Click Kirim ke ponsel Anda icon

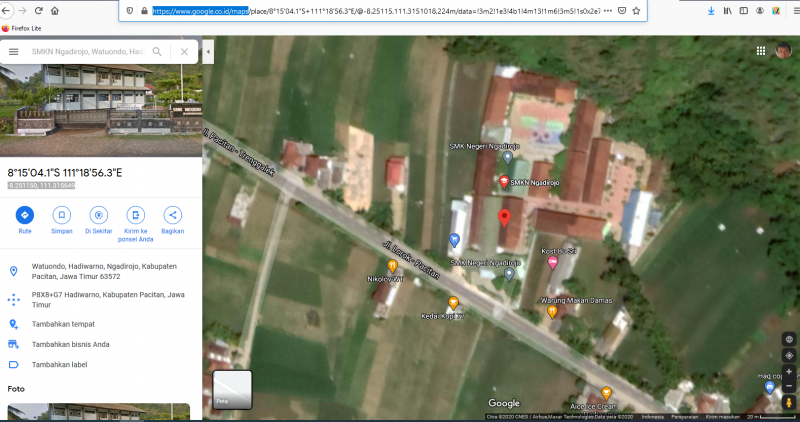click(x=135, y=215)
